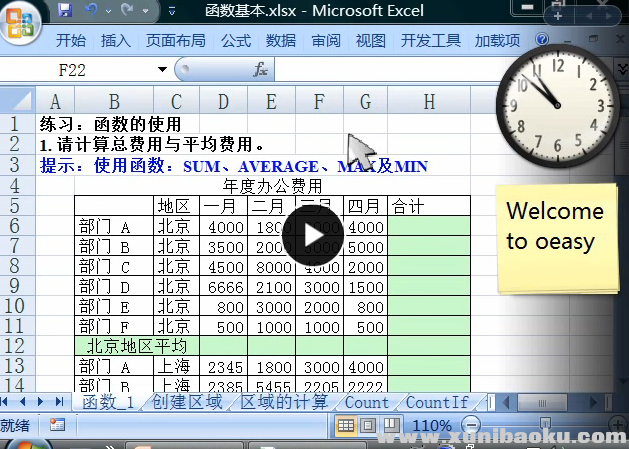This screenshot has width=629, height=449.
Task: Open the 公式 (Formulas) ribbon tab
Action: coord(236,41)
